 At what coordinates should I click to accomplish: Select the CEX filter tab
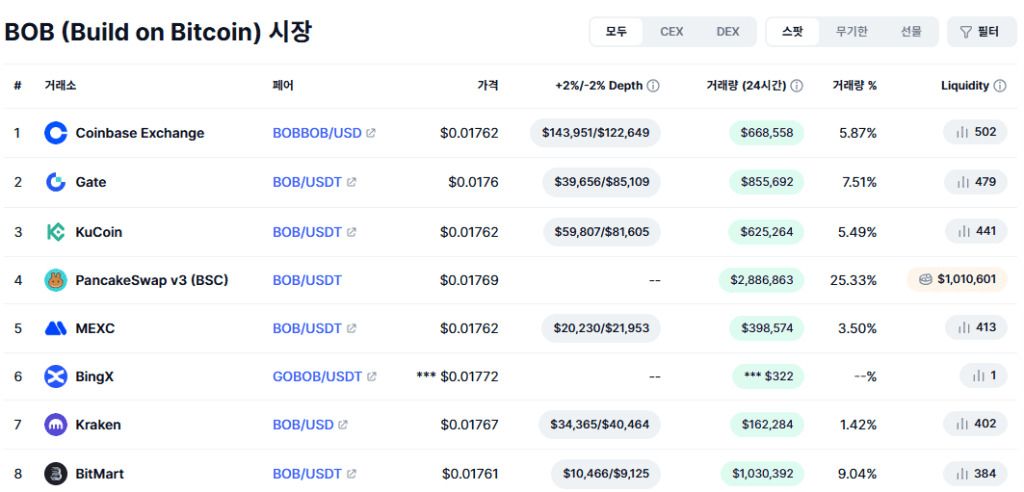click(x=671, y=31)
